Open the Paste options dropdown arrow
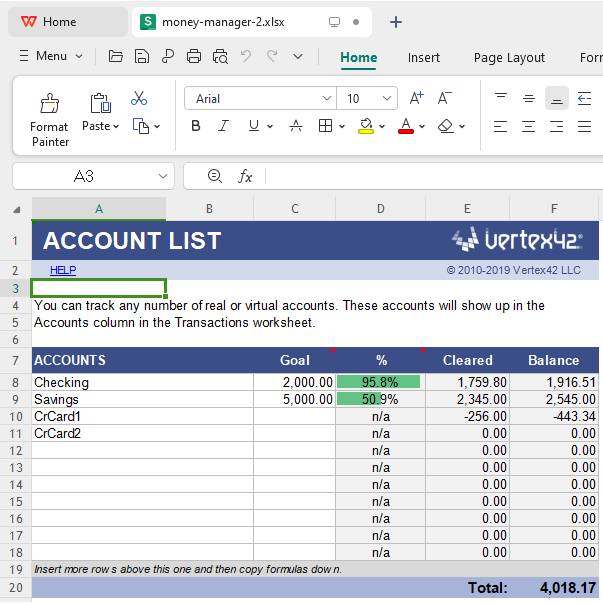 (x=116, y=126)
